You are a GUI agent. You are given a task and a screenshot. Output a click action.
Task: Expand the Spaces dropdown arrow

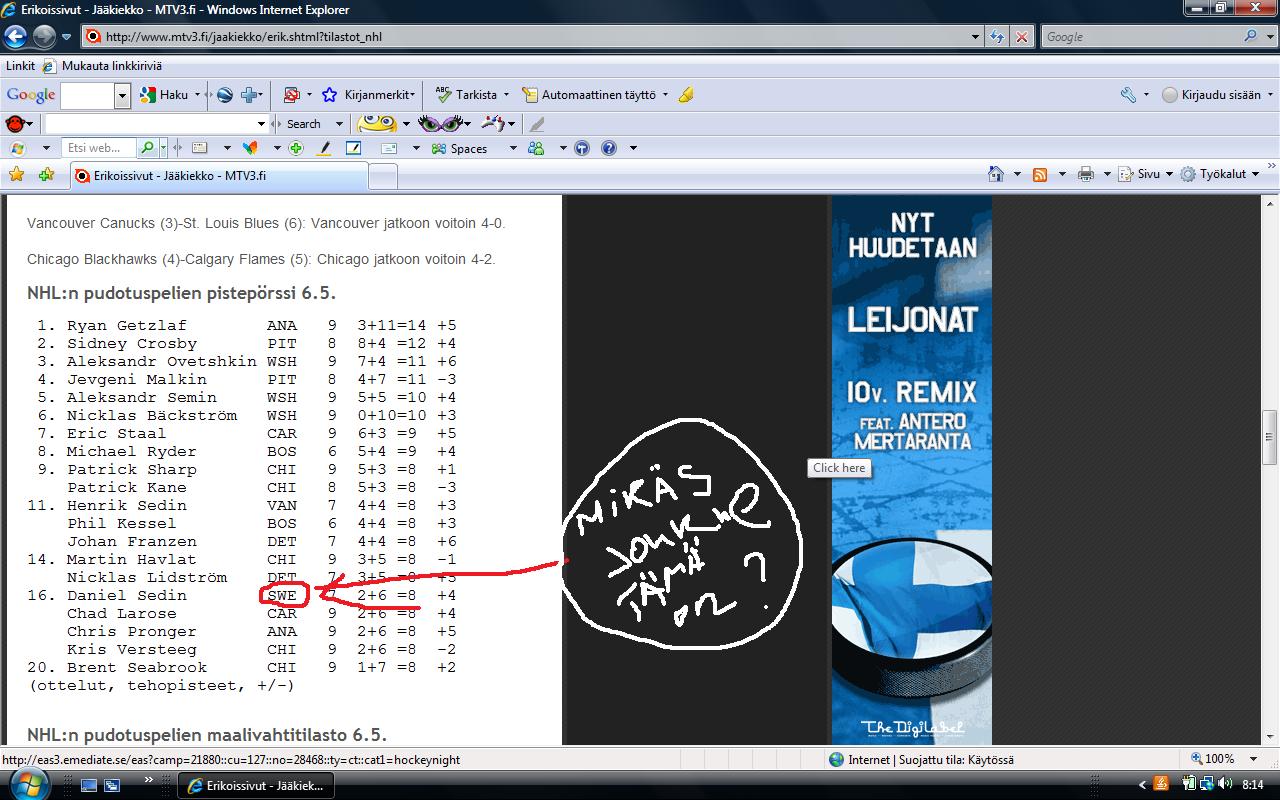click(x=513, y=148)
